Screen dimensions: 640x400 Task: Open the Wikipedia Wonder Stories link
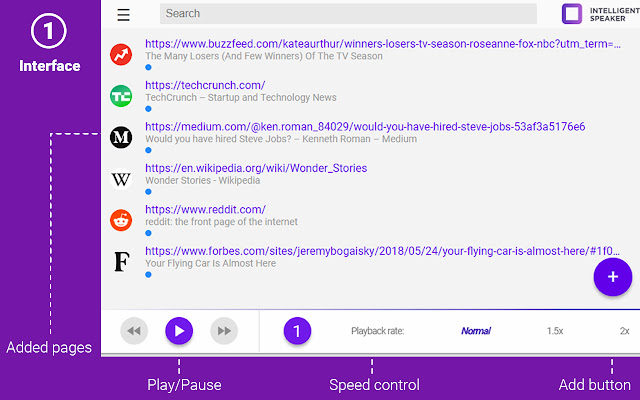coord(256,168)
